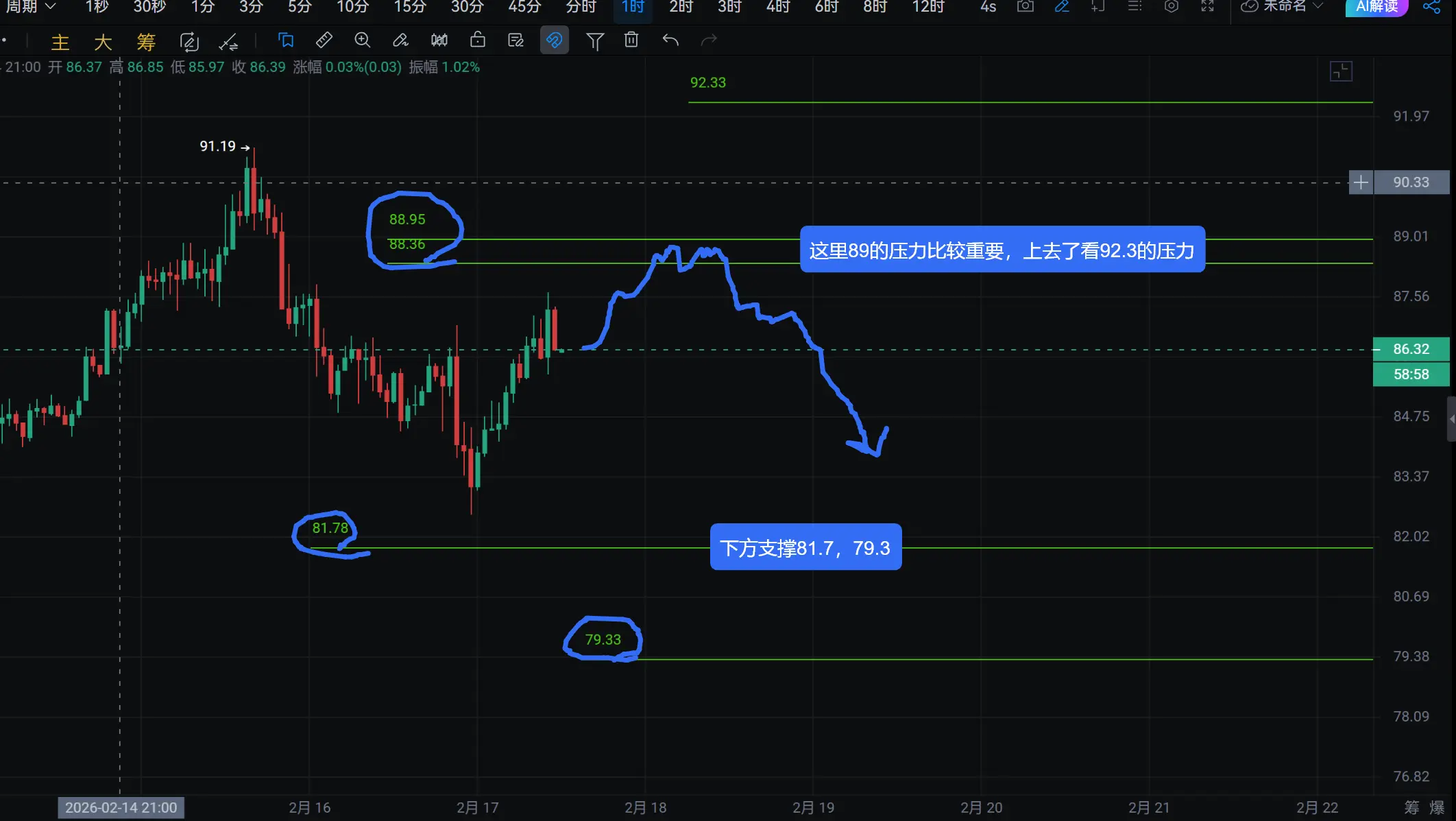Toggle the magnet snap mode
Screen dimensions: 1456x821
[554, 40]
